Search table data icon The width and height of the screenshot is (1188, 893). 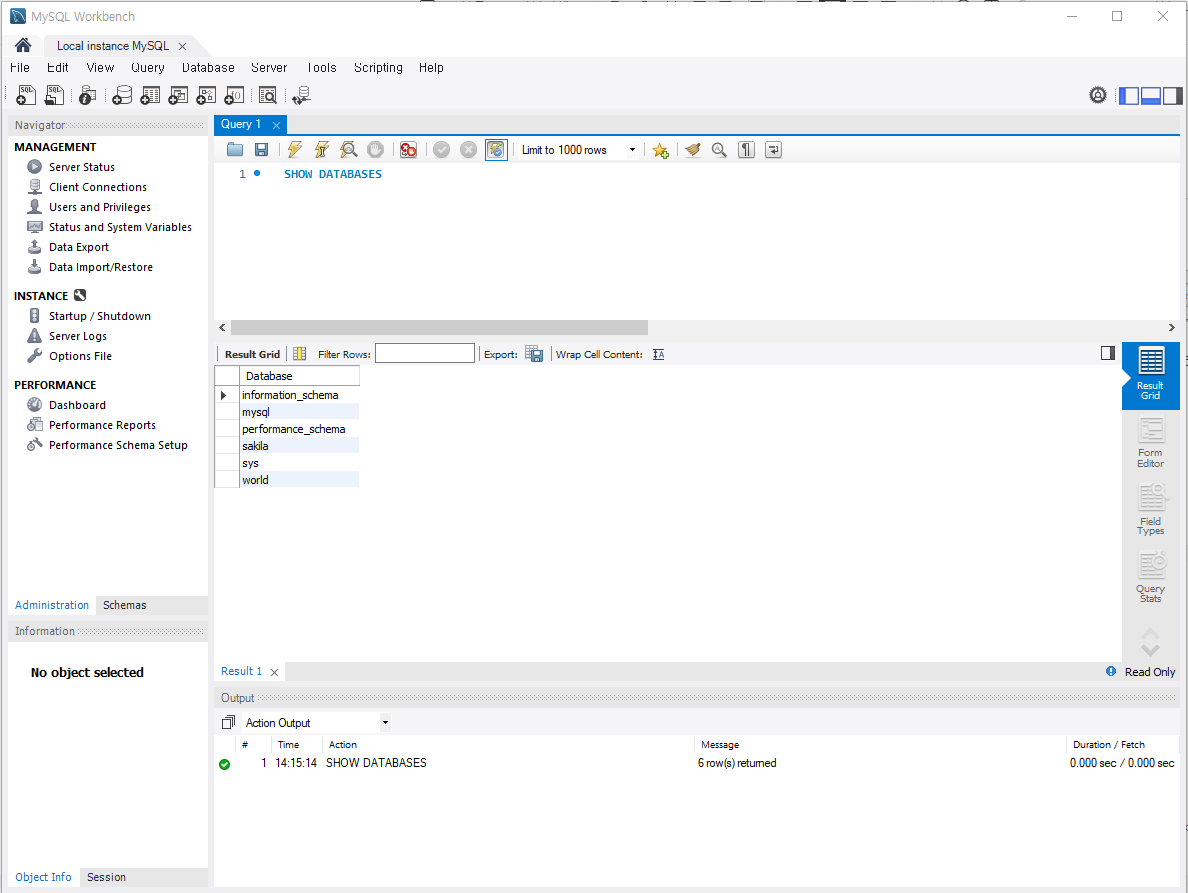pos(267,95)
